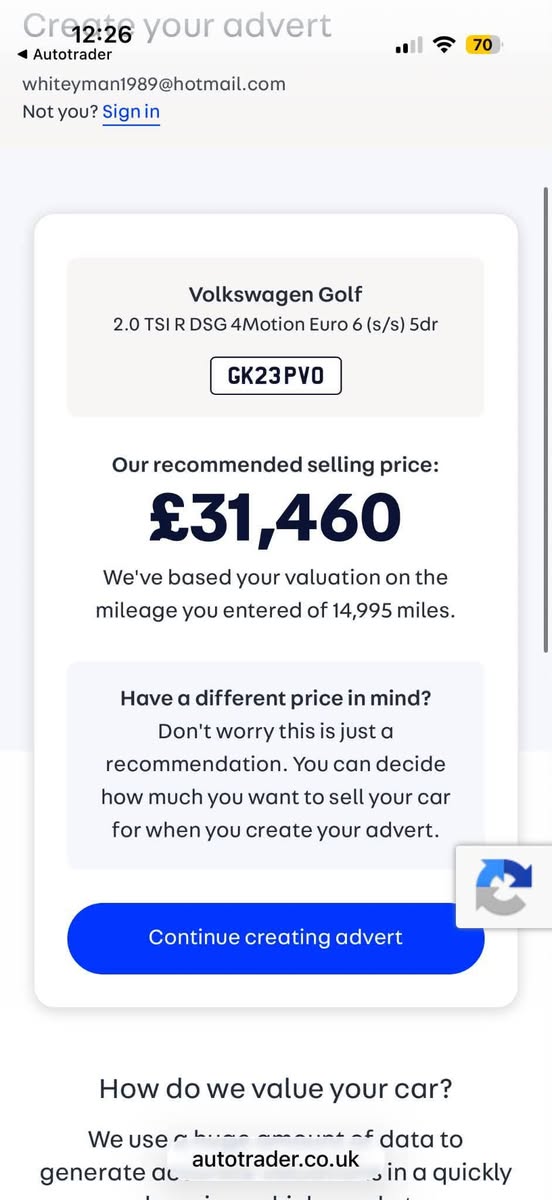
Task: Click the Sign in link
Action: (x=131, y=111)
